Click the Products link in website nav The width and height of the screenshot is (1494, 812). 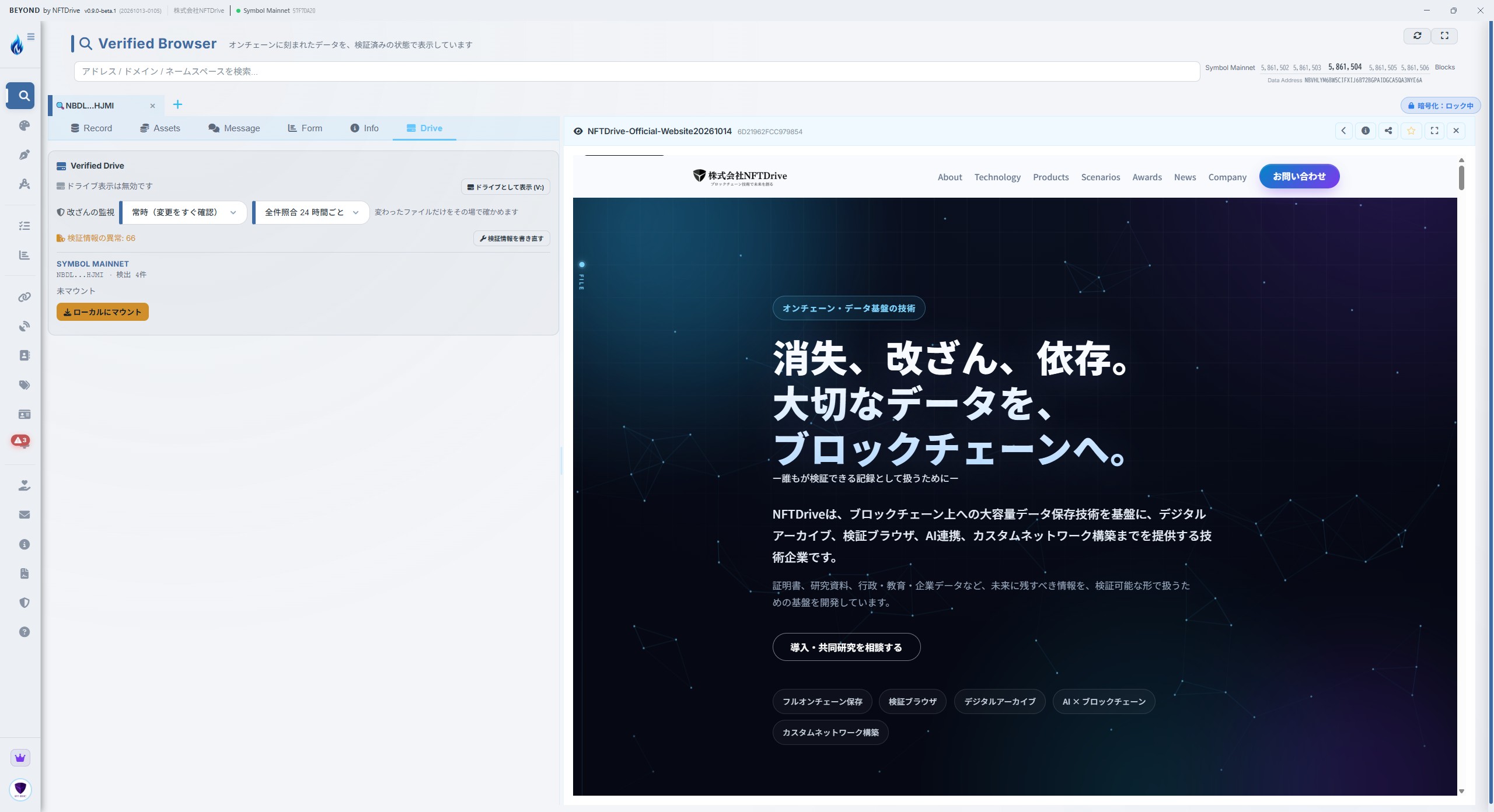(x=1050, y=177)
